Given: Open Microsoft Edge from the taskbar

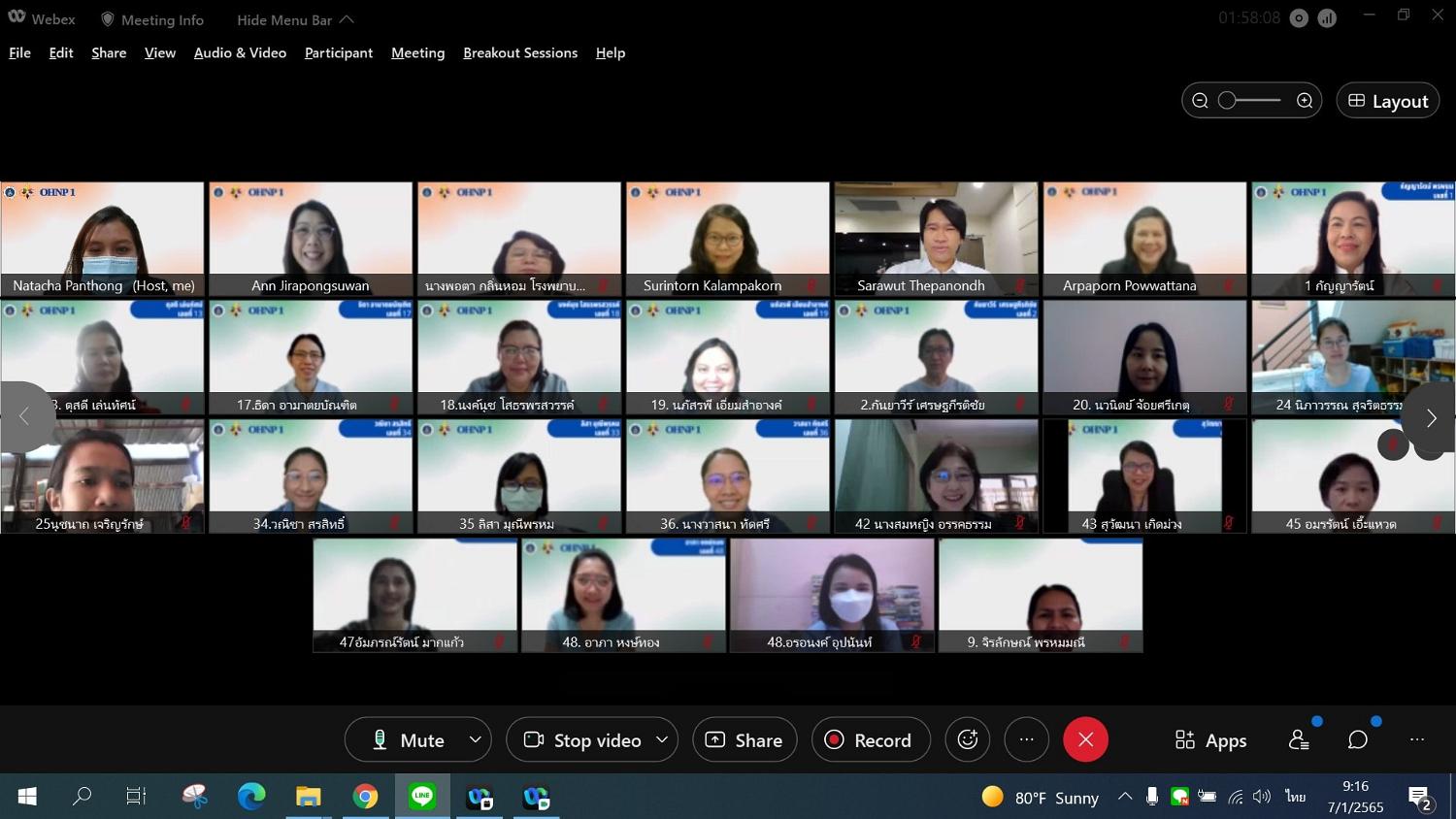Looking at the screenshot, I should click(x=251, y=797).
